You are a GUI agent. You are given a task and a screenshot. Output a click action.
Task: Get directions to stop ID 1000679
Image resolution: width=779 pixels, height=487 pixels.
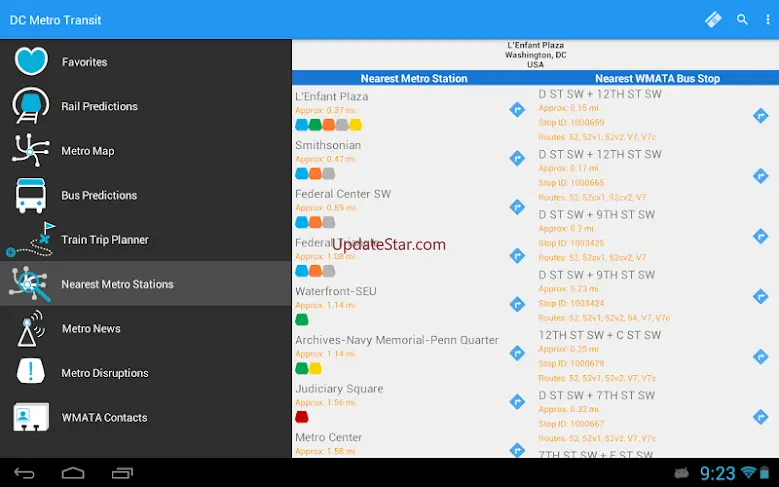pyautogui.click(x=760, y=357)
